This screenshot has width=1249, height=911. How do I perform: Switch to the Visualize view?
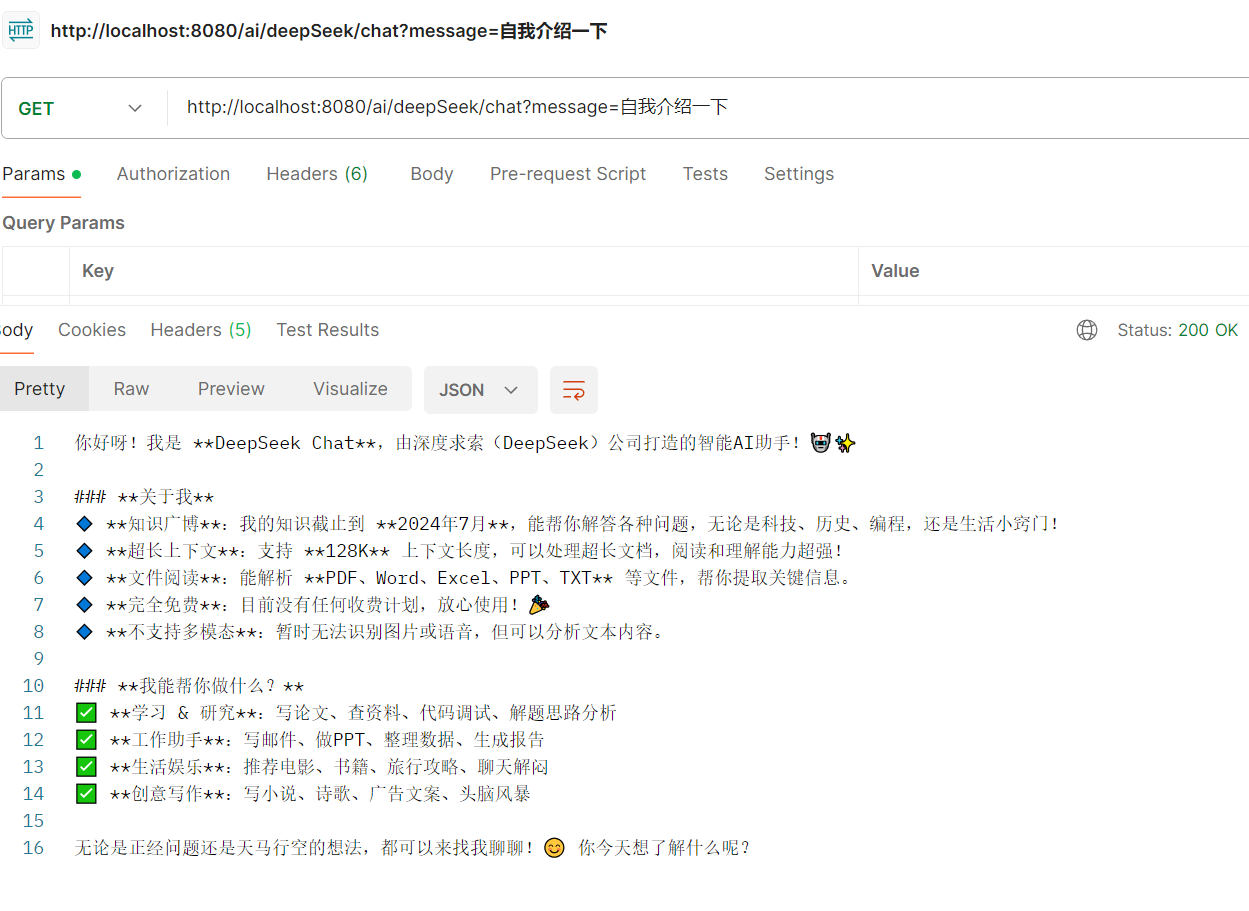pos(350,389)
